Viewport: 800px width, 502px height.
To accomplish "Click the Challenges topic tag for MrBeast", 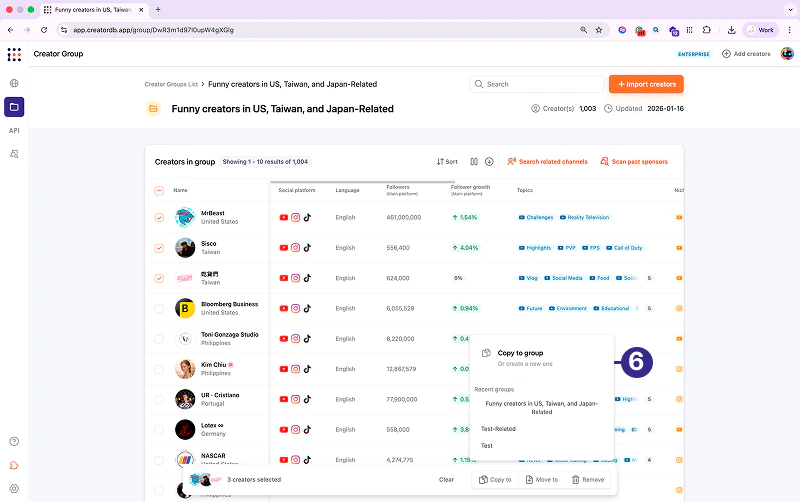I will (x=536, y=217).
